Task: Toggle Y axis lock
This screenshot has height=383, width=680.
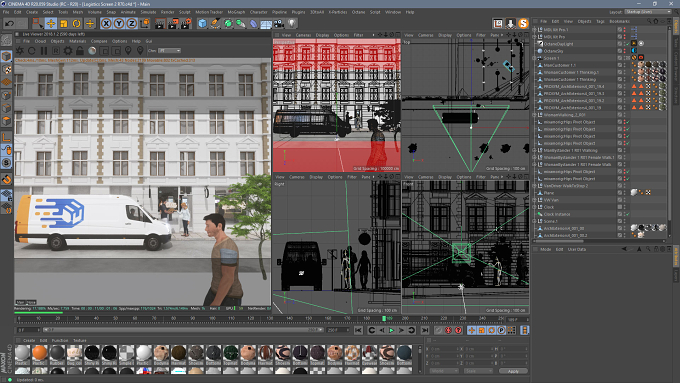Action: [119, 23]
